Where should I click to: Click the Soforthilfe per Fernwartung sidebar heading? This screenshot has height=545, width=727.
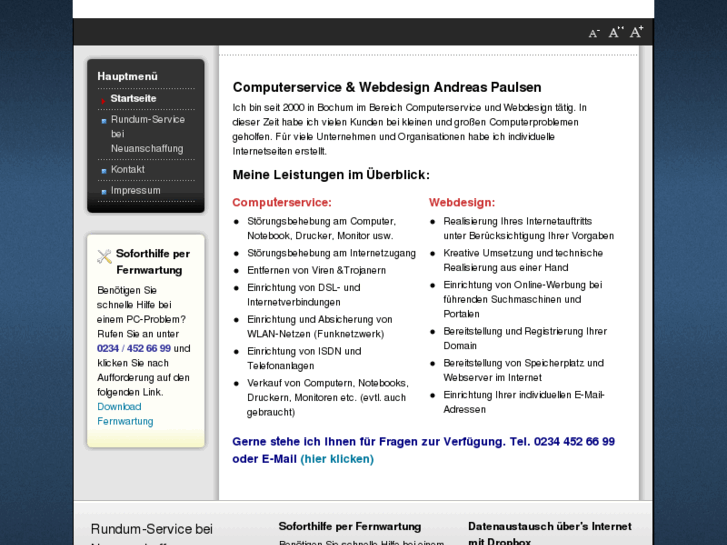(x=153, y=262)
